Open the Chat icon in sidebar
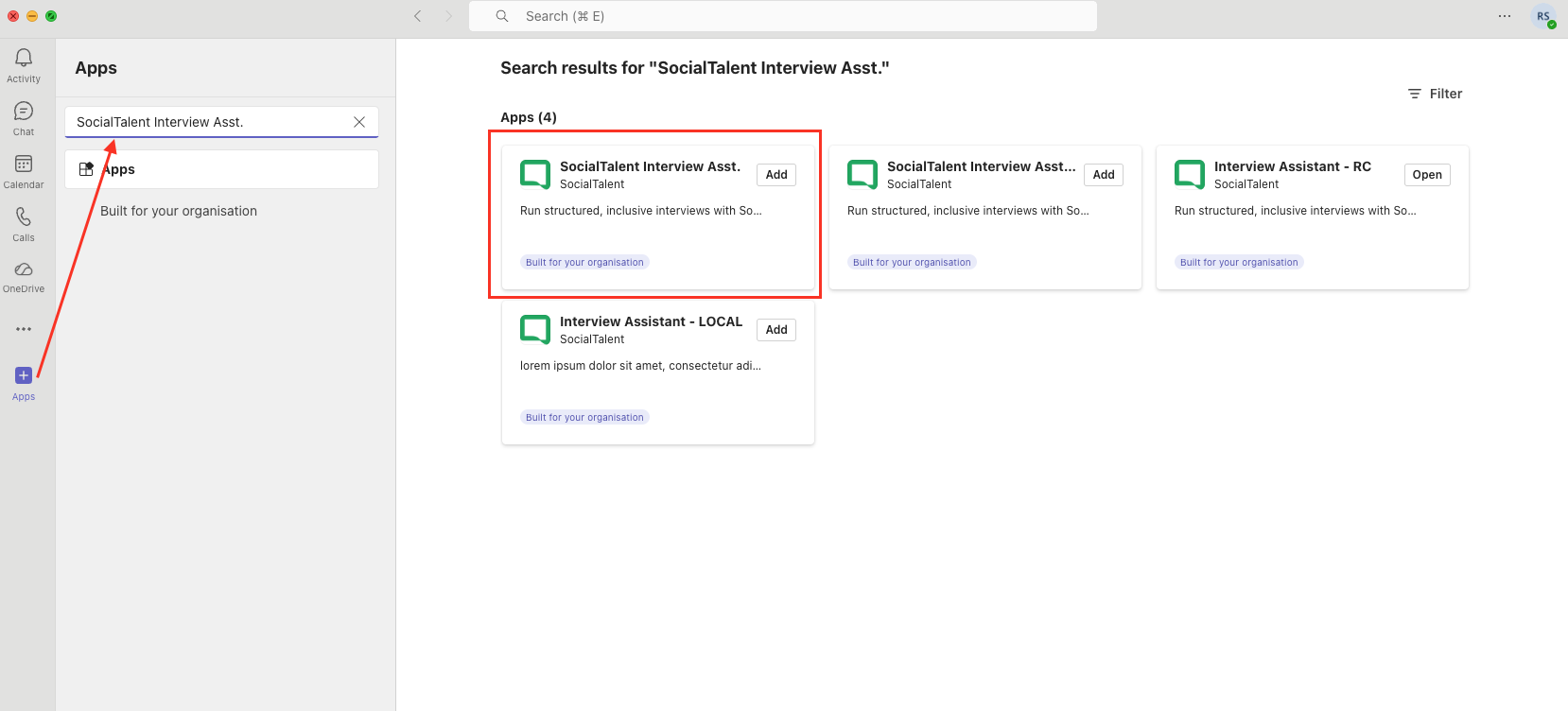This screenshot has width=1568, height=711. point(24,112)
